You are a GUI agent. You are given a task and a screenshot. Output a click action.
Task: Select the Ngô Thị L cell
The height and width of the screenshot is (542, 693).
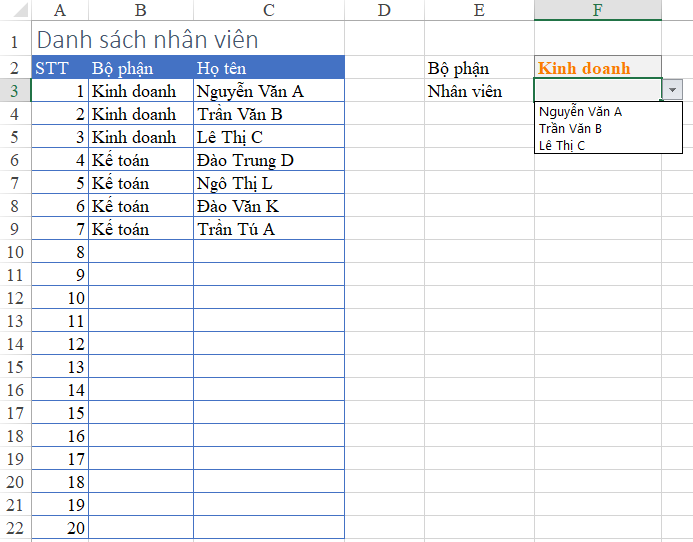click(269, 183)
